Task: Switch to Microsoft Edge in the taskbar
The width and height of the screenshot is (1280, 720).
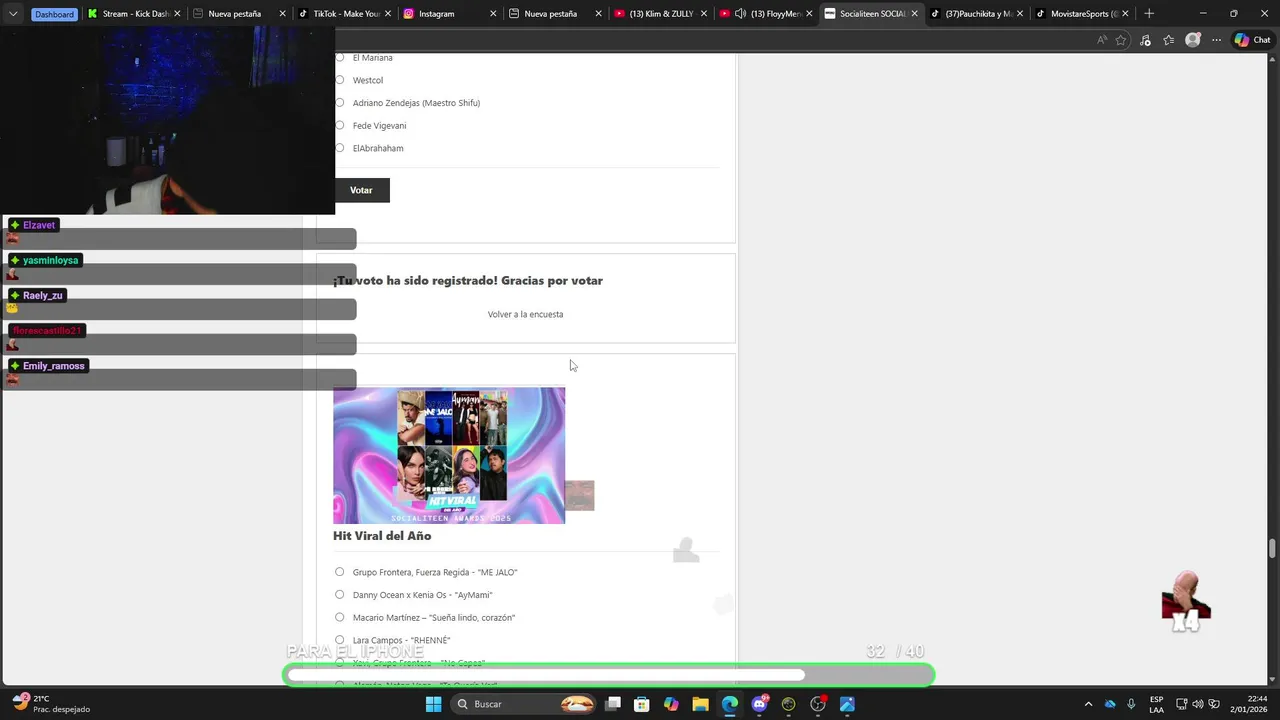Action: [730, 704]
